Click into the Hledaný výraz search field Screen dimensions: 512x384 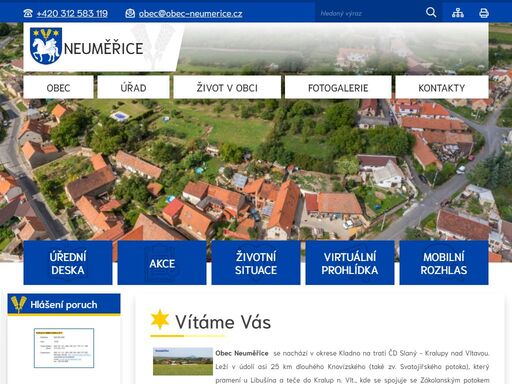(368, 13)
